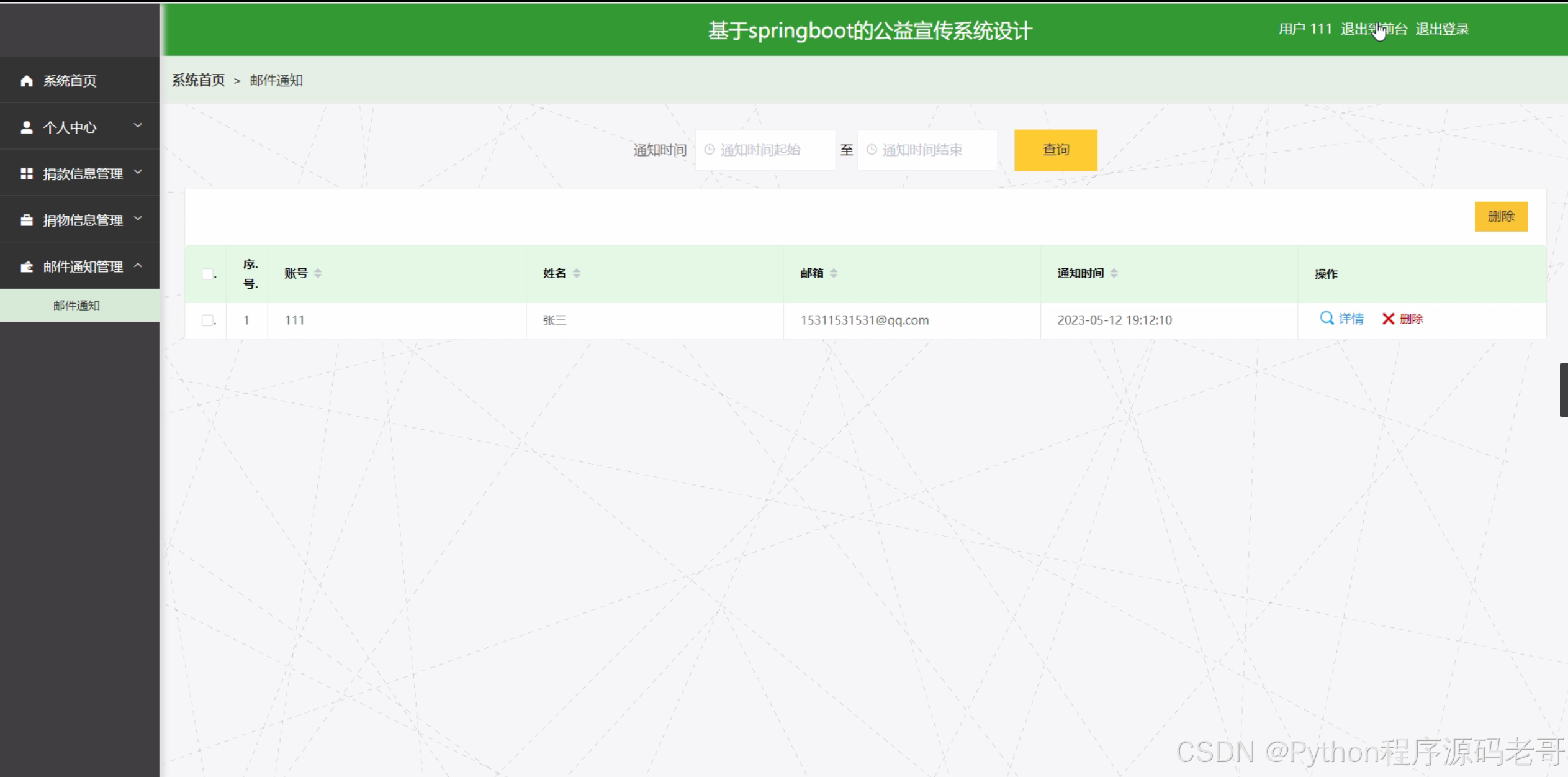The image size is (1568, 777).
Task: Toggle the select-all header checkbox
Action: (x=208, y=274)
